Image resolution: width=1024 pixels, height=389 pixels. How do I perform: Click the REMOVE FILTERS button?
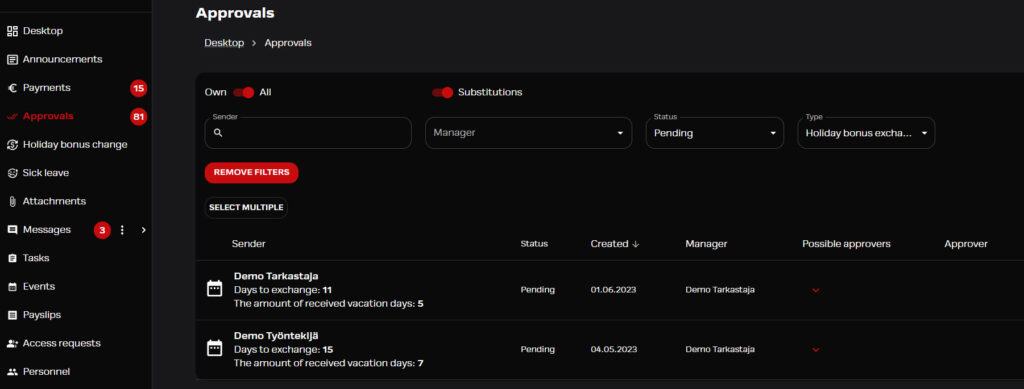tap(251, 173)
